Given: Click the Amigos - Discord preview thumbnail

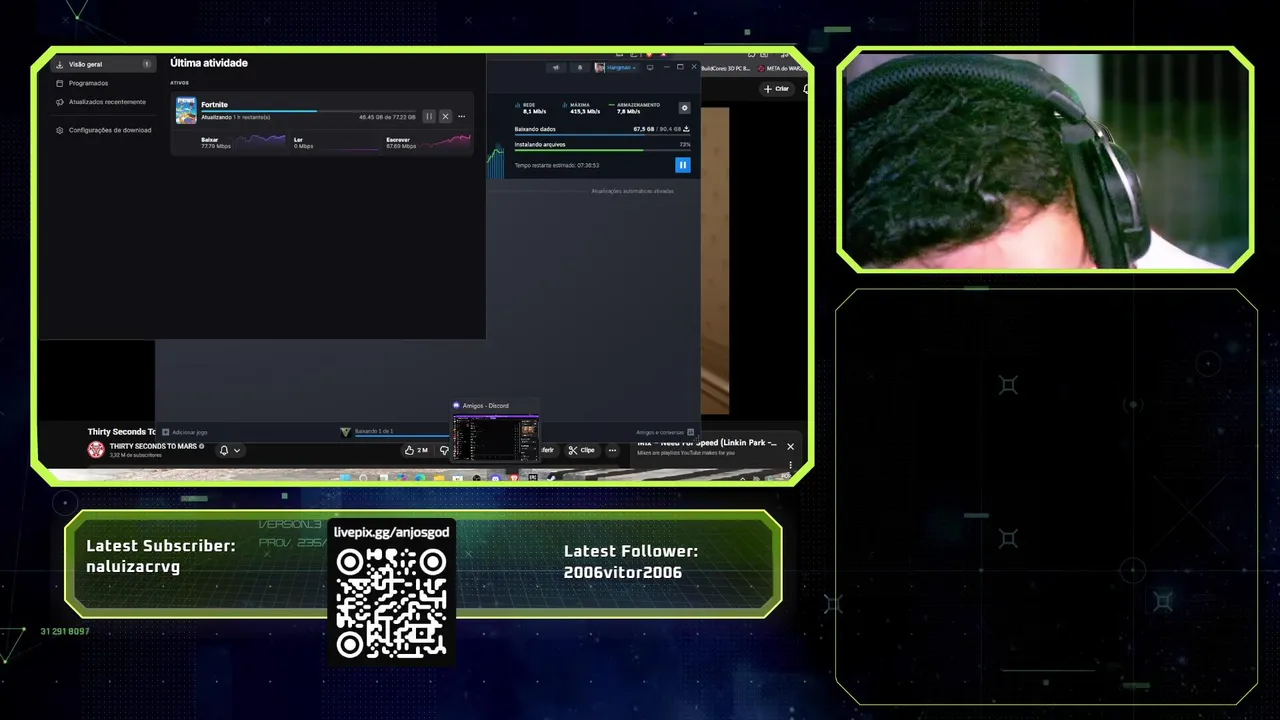Looking at the screenshot, I should pos(495,438).
